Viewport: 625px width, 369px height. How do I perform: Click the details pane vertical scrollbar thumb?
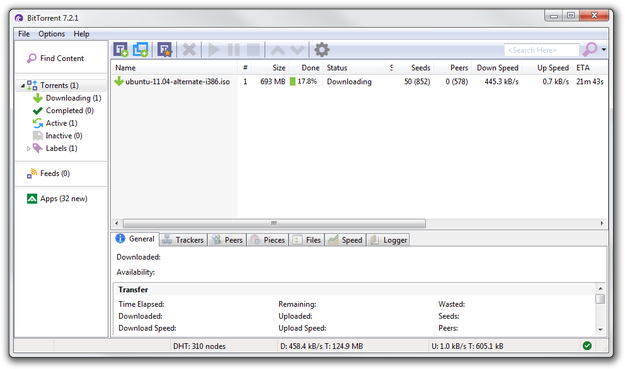tap(600, 299)
